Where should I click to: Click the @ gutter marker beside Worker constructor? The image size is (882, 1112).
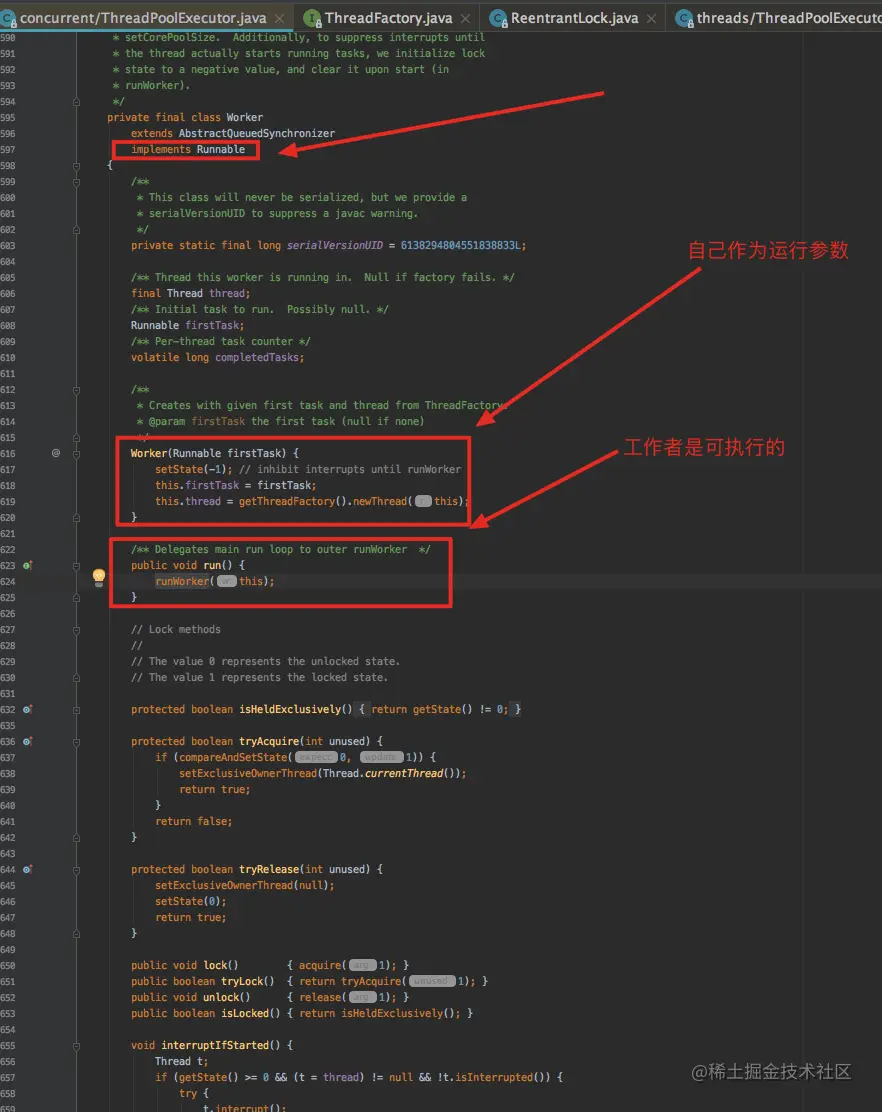(56, 452)
